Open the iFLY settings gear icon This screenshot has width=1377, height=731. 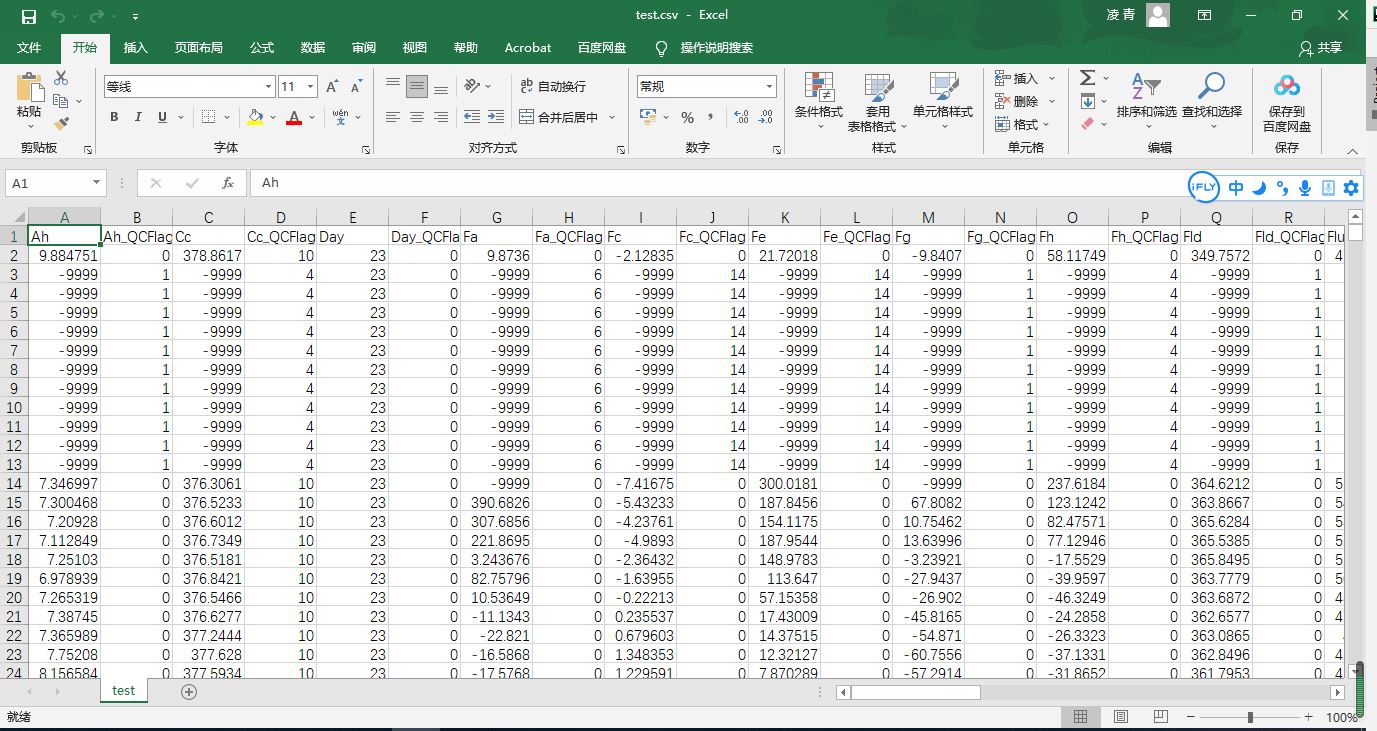click(1351, 187)
